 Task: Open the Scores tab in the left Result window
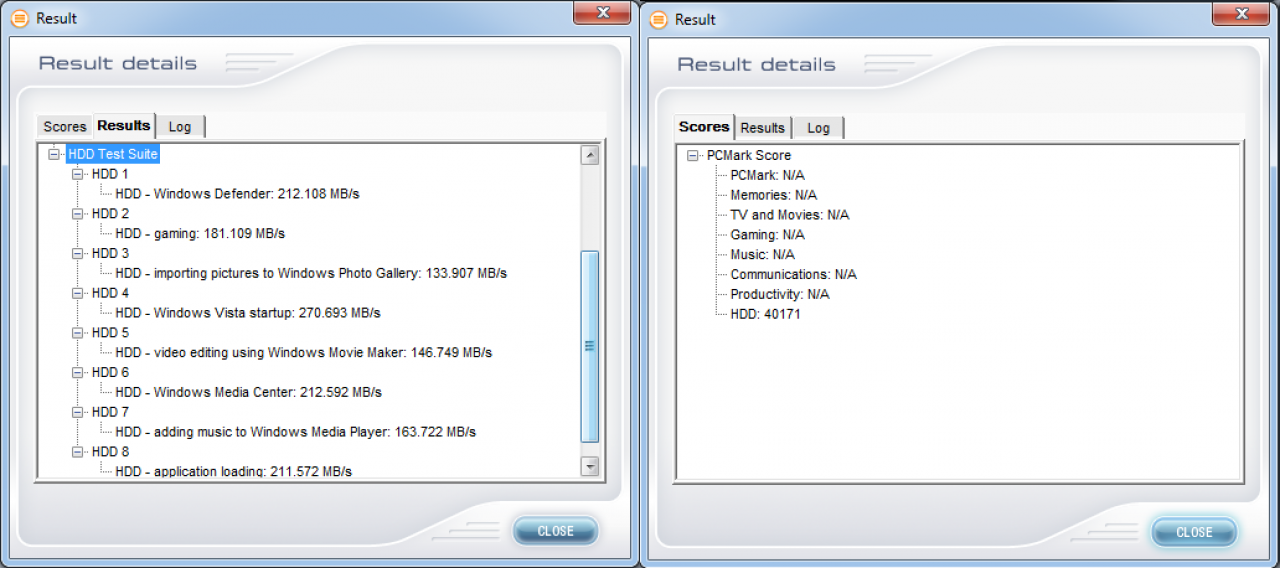[65, 127]
